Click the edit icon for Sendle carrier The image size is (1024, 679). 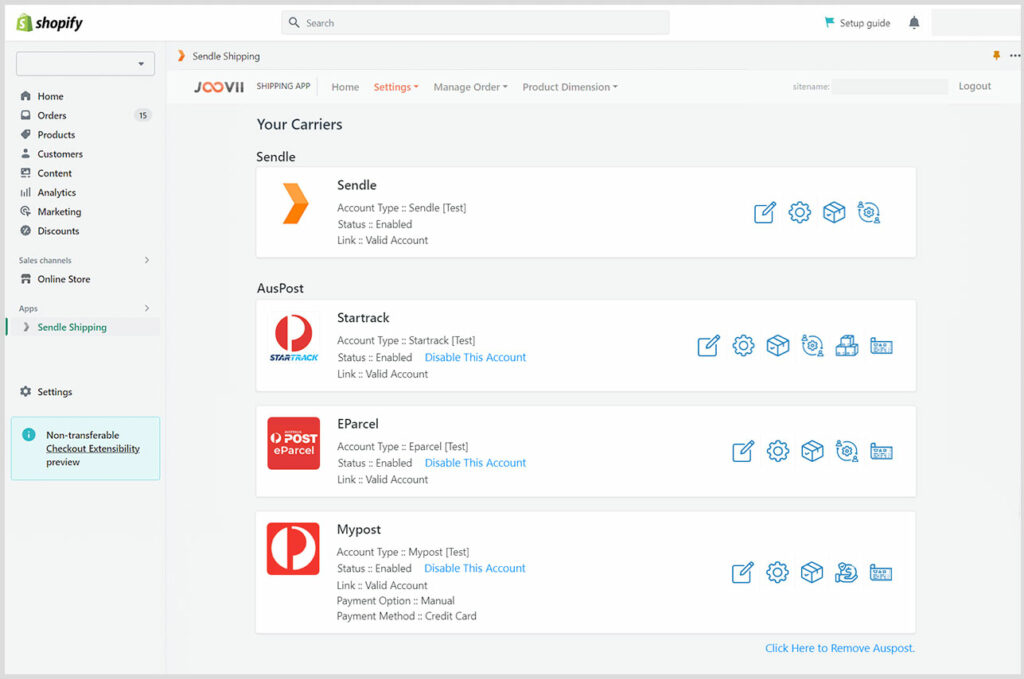pyautogui.click(x=765, y=213)
